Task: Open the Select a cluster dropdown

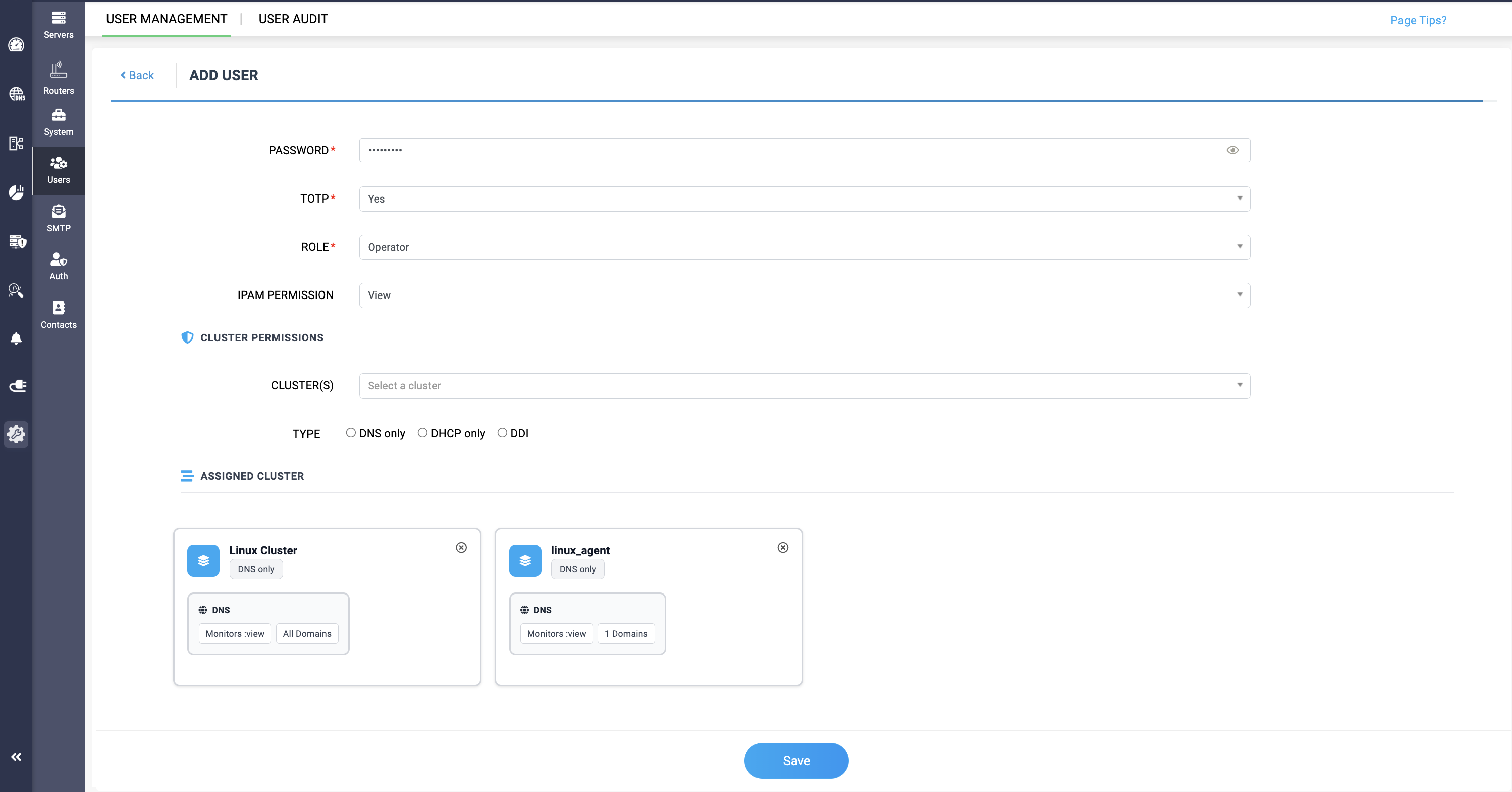Action: pyautogui.click(x=804, y=386)
